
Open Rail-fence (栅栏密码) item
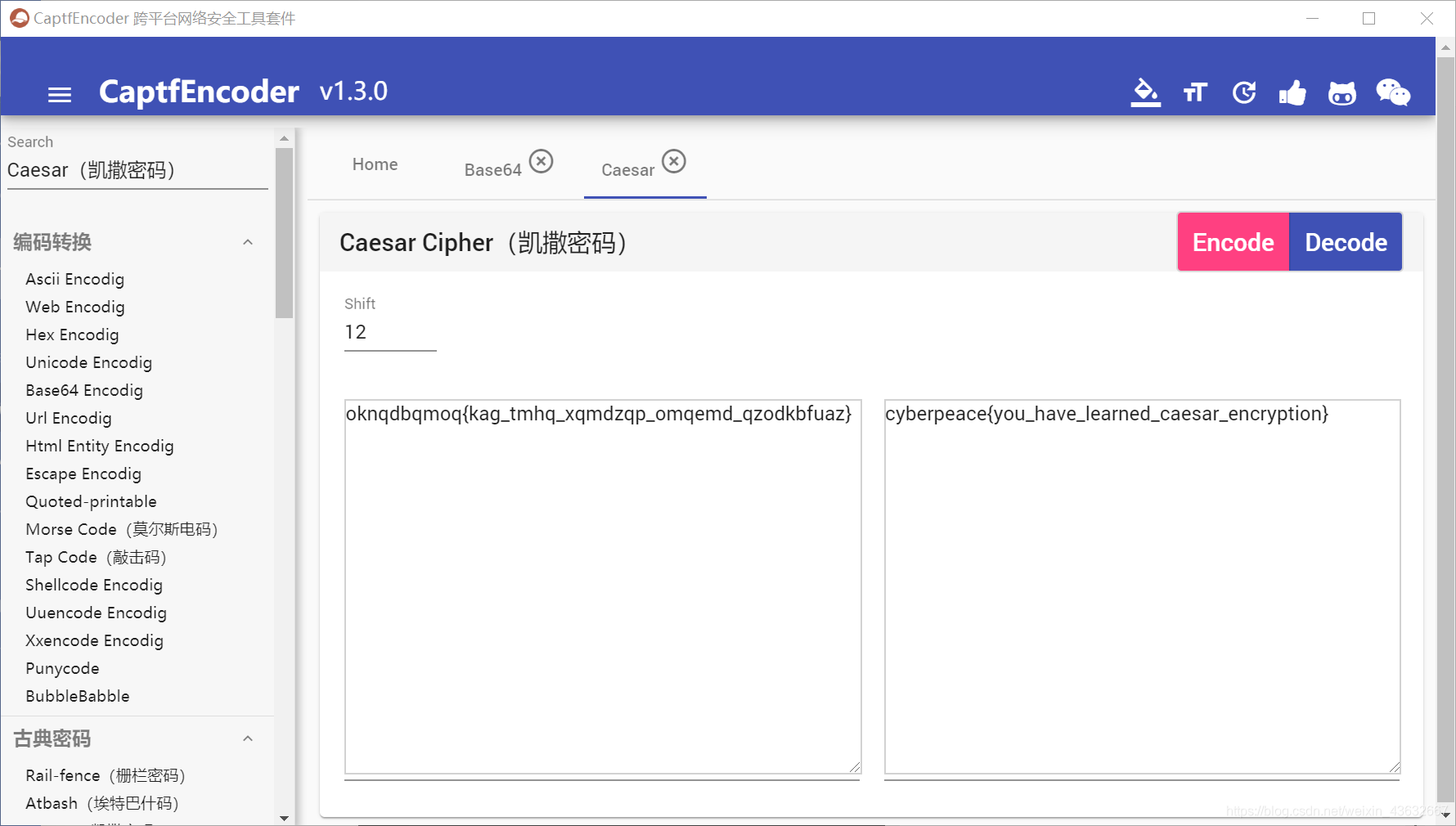point(106,775)
